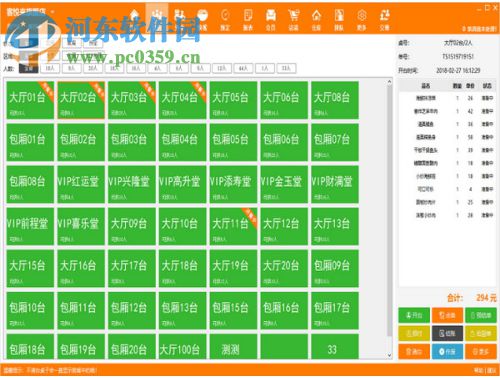
Task: Filter tables by 20人 capacity
Action: pos(93,69)
